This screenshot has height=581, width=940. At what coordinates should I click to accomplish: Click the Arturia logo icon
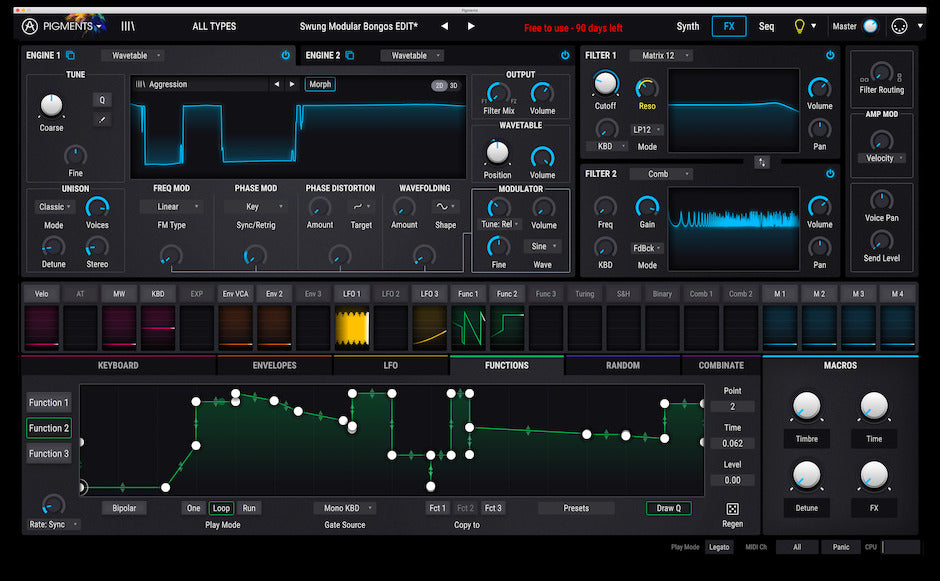tap(26, 25)
